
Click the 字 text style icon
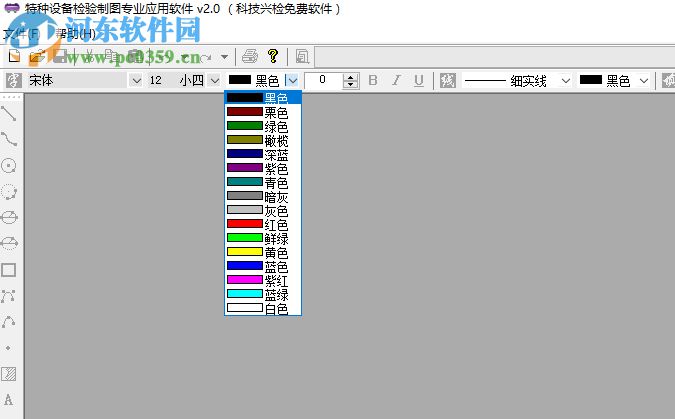pos(13,80)
